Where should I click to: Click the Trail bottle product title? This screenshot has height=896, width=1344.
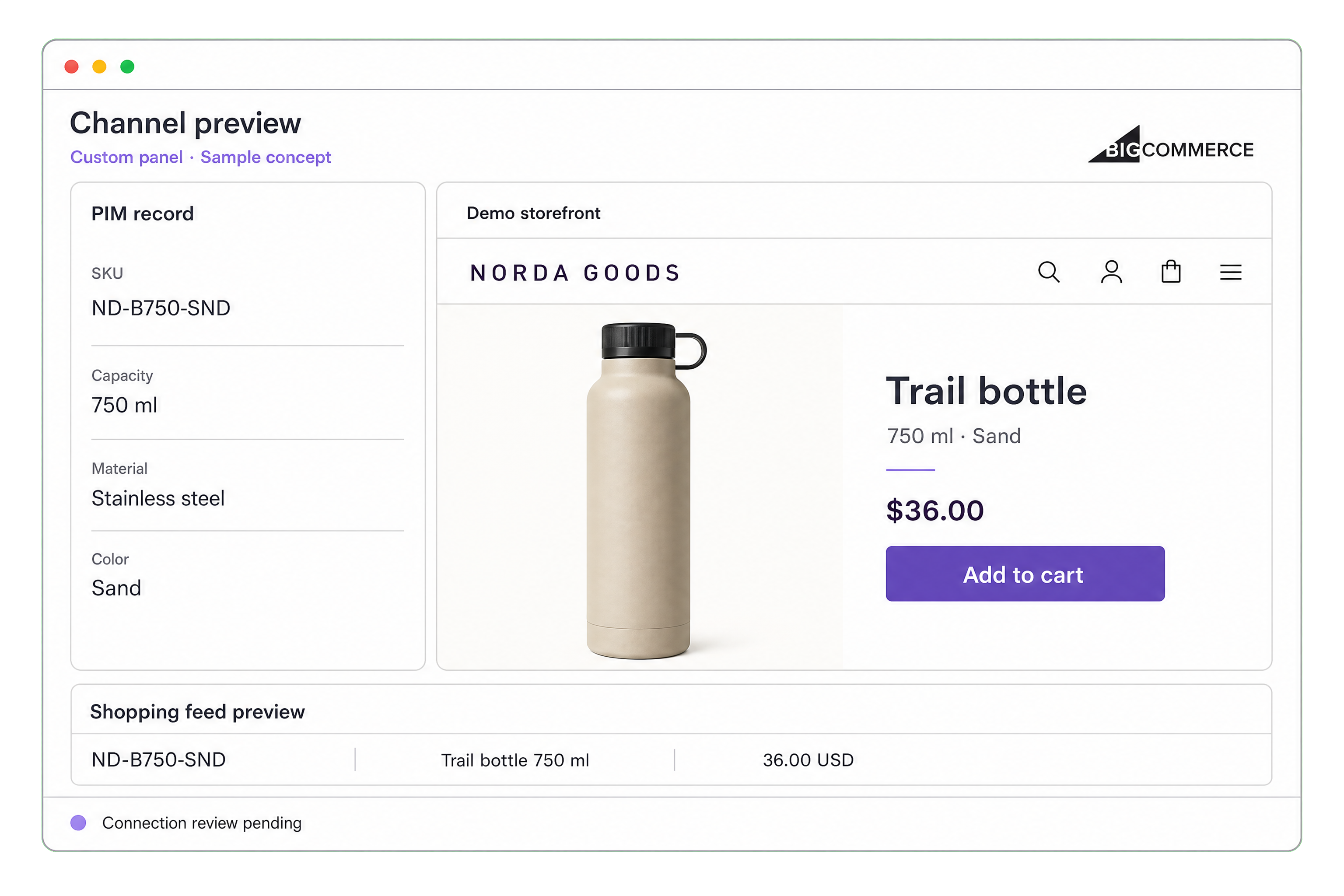[986, 392]
